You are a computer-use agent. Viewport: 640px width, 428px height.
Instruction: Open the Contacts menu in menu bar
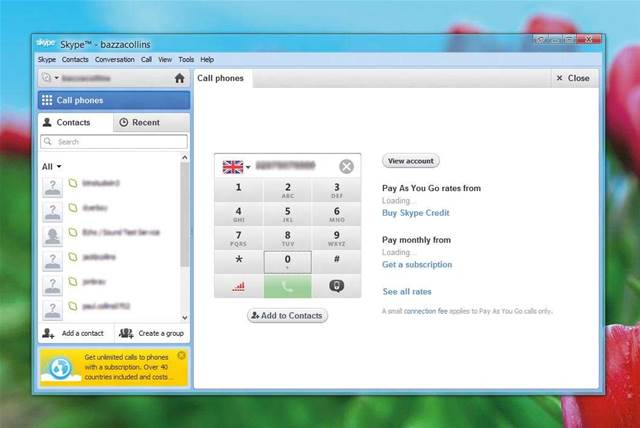point(75,60)
